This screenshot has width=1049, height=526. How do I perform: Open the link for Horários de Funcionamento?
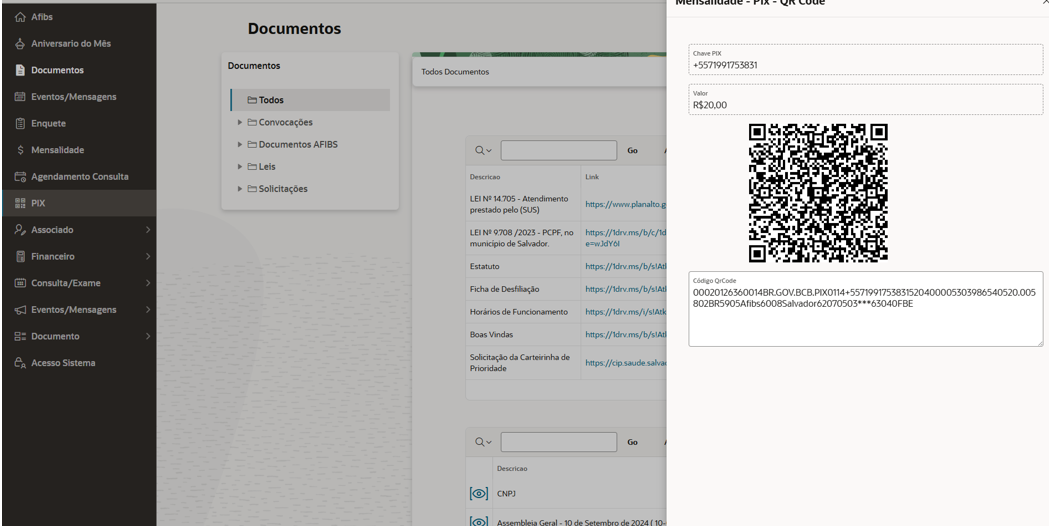[x=626, y=312]
